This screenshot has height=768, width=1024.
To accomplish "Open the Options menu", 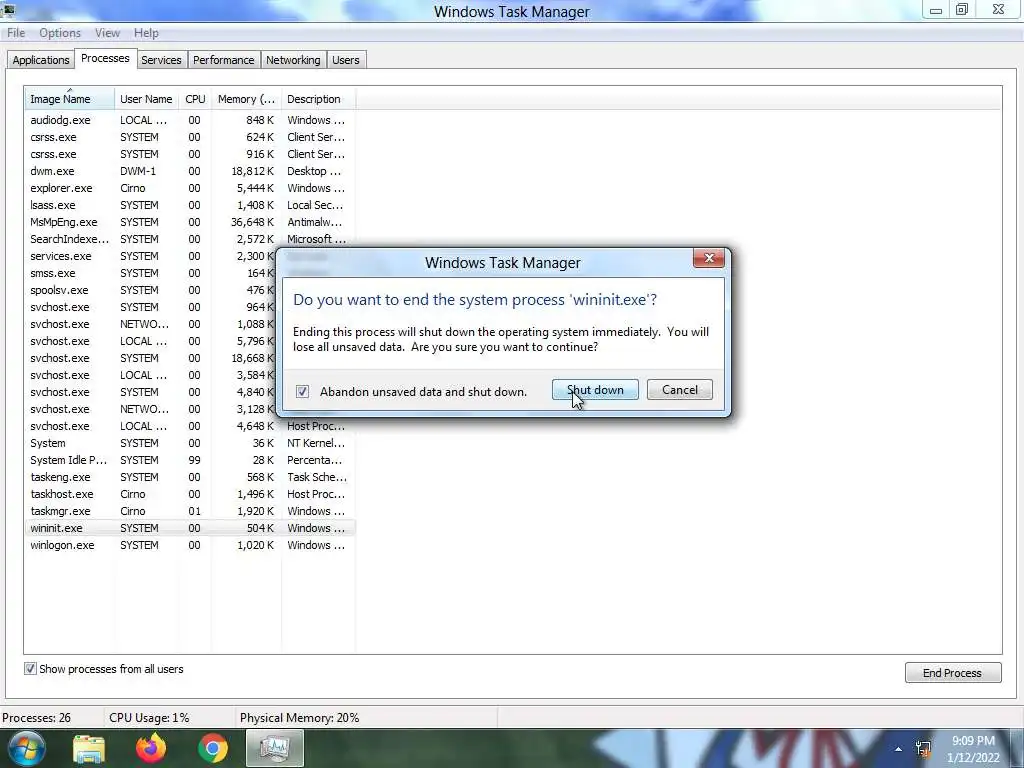I will (60, 33).
